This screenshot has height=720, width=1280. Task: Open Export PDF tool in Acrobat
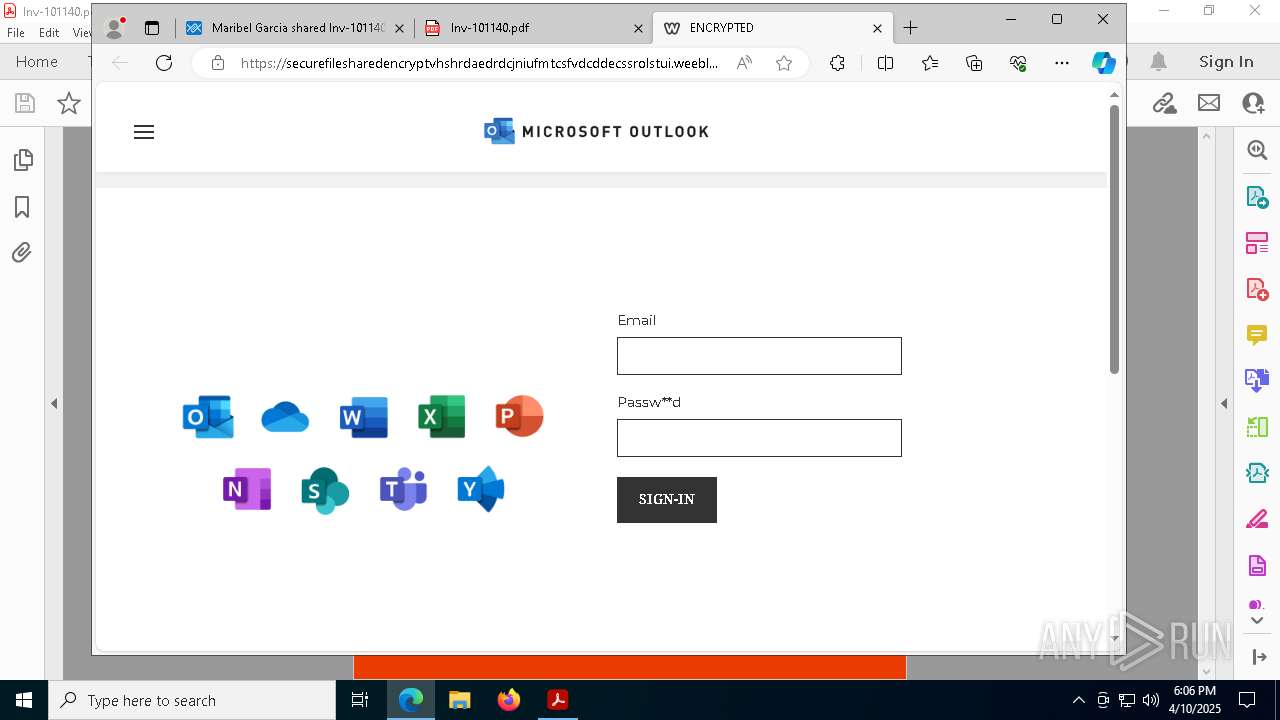click(x=1257, y=197)
